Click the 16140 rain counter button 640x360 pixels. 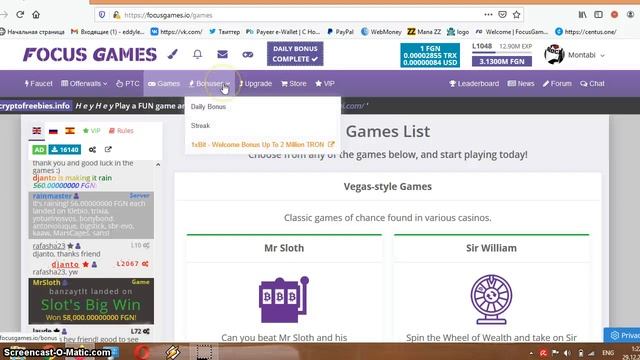(64, 150)
